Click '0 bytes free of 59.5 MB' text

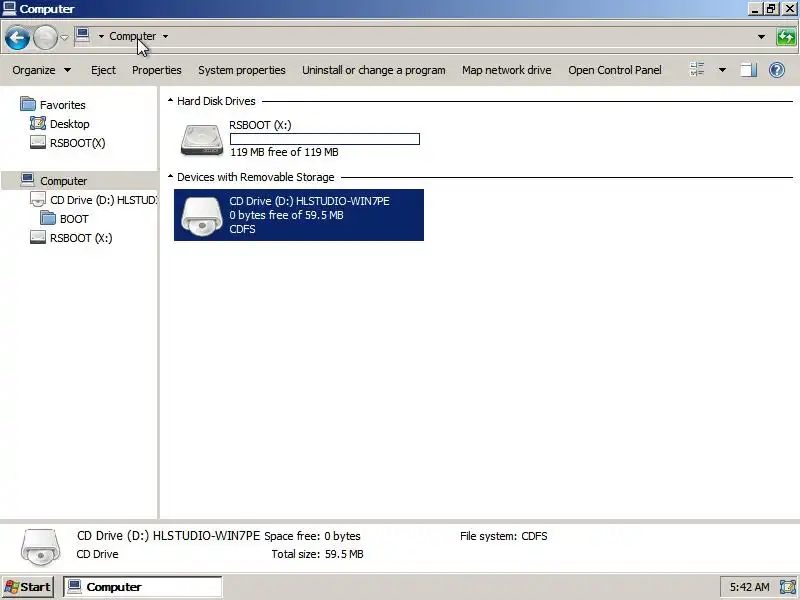[286, 215]
